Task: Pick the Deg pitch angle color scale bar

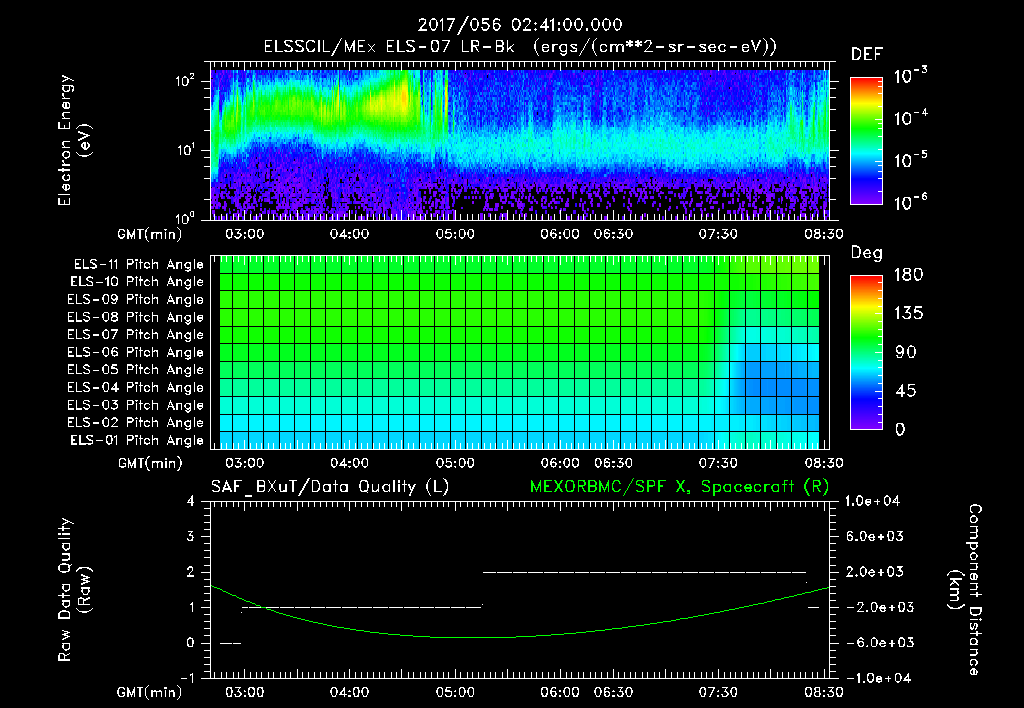Action: (x=866, y=352)
